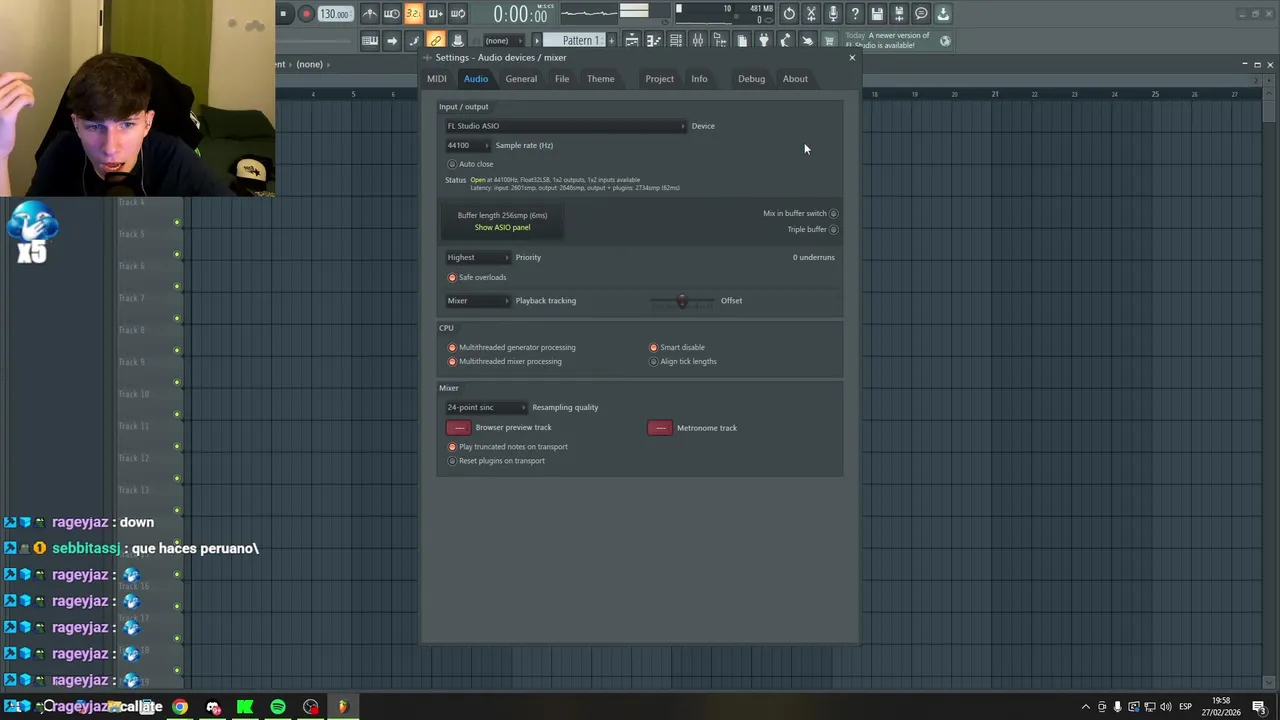The height and width of the screenshot is (720, 1280).
Task: Toggle the orange link icon in toolbar
Action: click(x=435, y=40)
